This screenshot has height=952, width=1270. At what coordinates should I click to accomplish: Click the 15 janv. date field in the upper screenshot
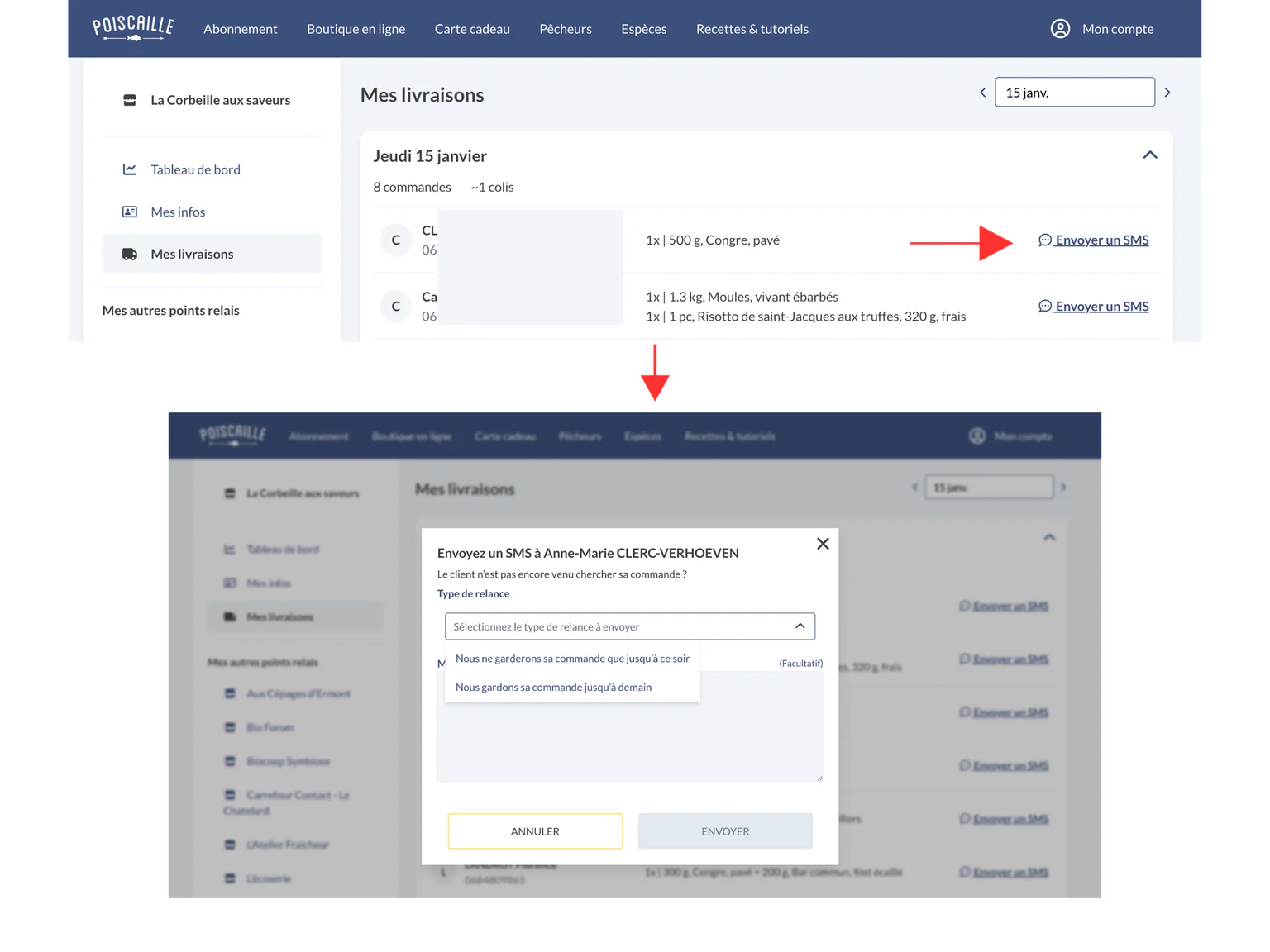(1075, 92)
